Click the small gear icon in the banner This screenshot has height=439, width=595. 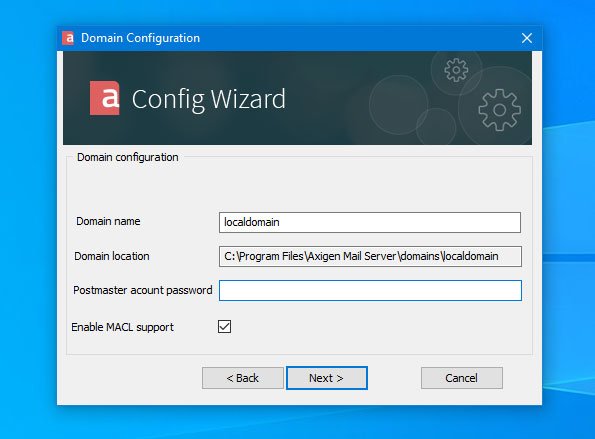456,70
